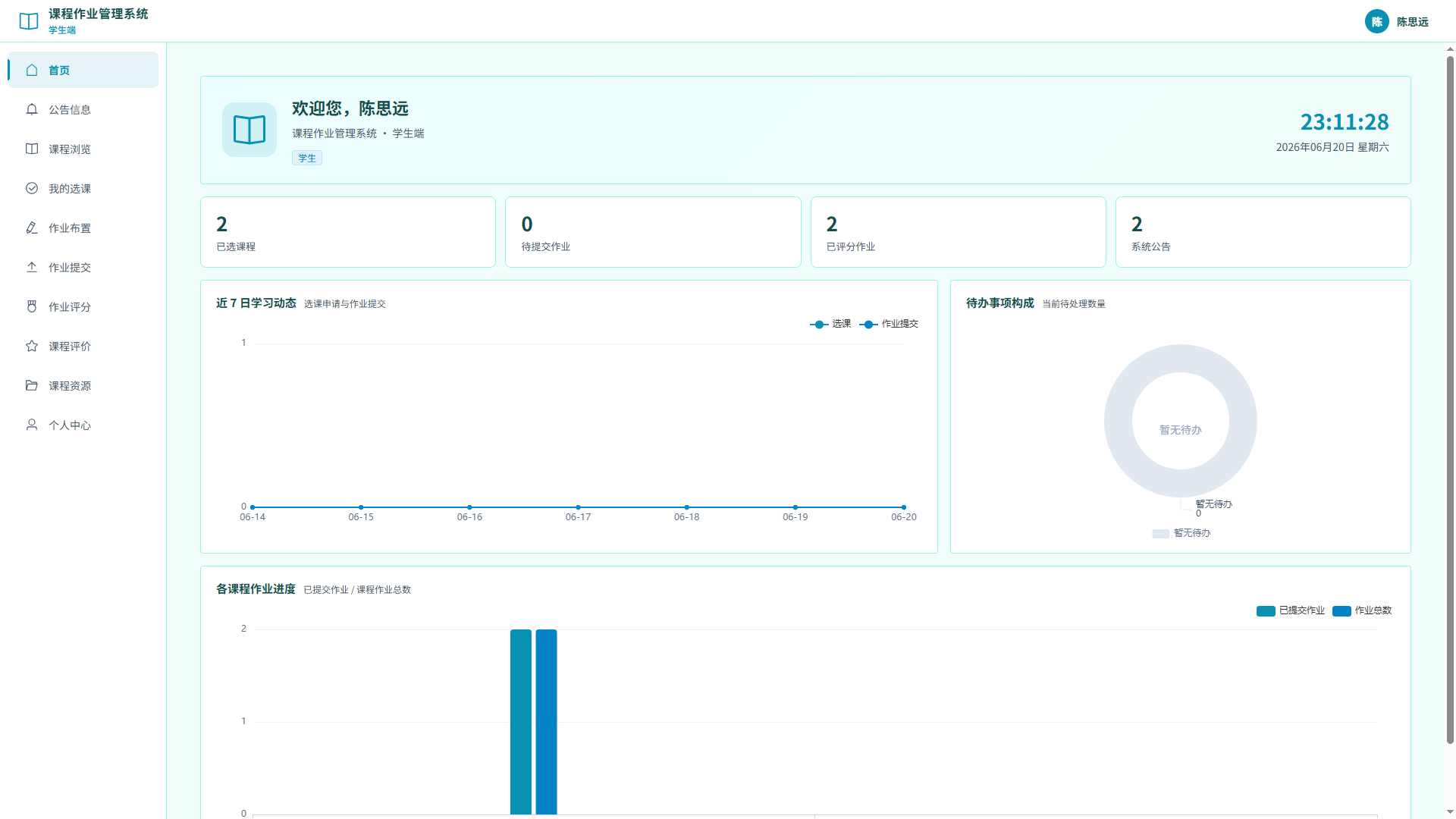Click the pencil icon beside 作业布置
1456x819 pixels.
coord(32,227)
